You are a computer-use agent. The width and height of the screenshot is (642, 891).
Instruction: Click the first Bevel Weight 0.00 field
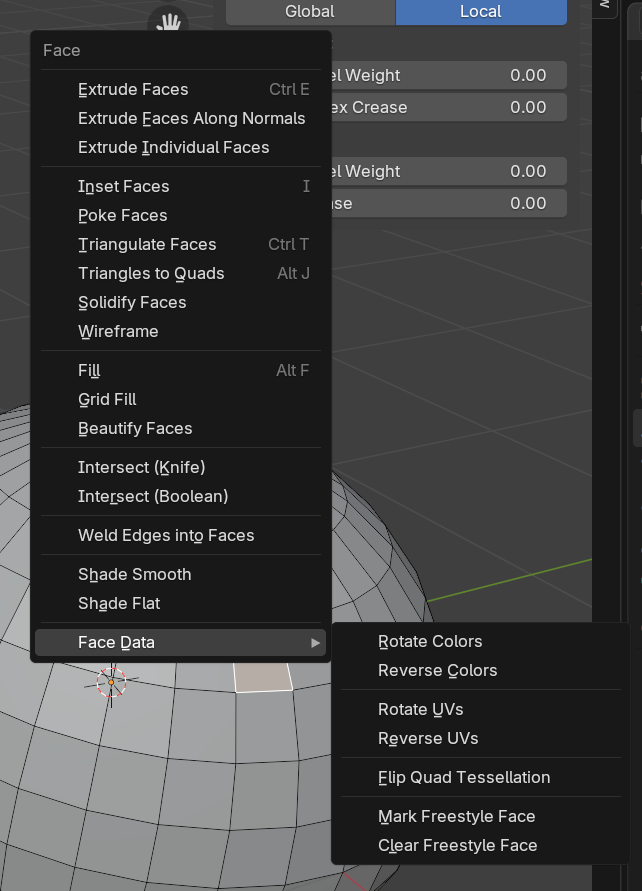pyautogui.click(x=449, y=75)
